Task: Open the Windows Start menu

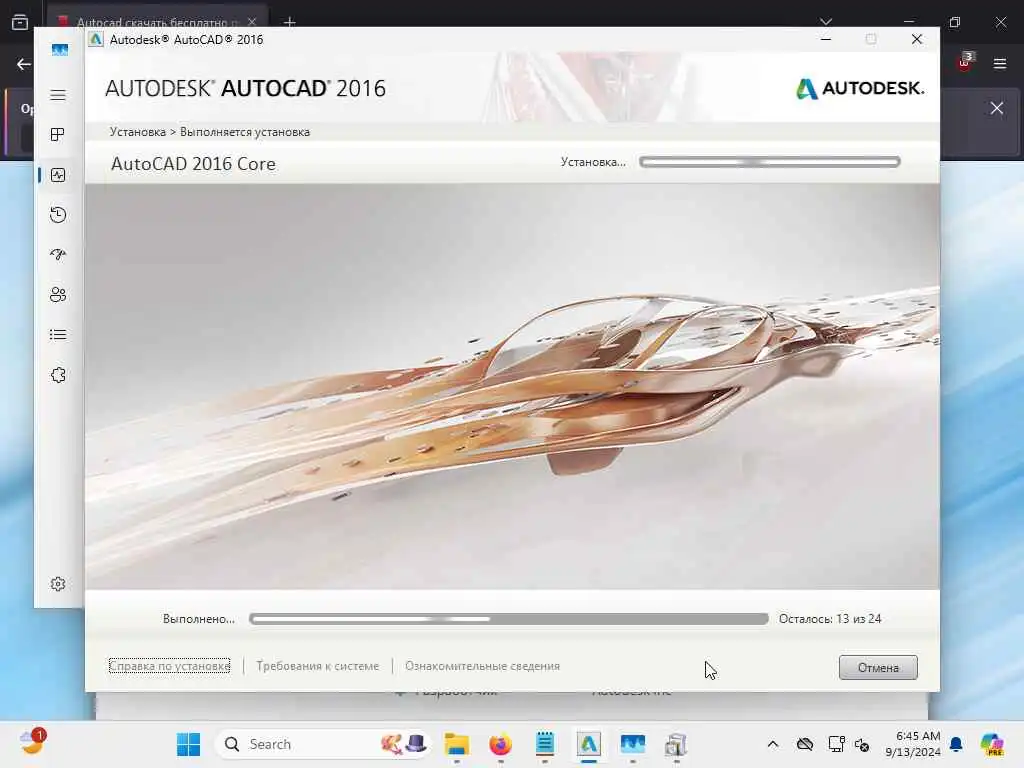Action: click(x=189, y=744)
